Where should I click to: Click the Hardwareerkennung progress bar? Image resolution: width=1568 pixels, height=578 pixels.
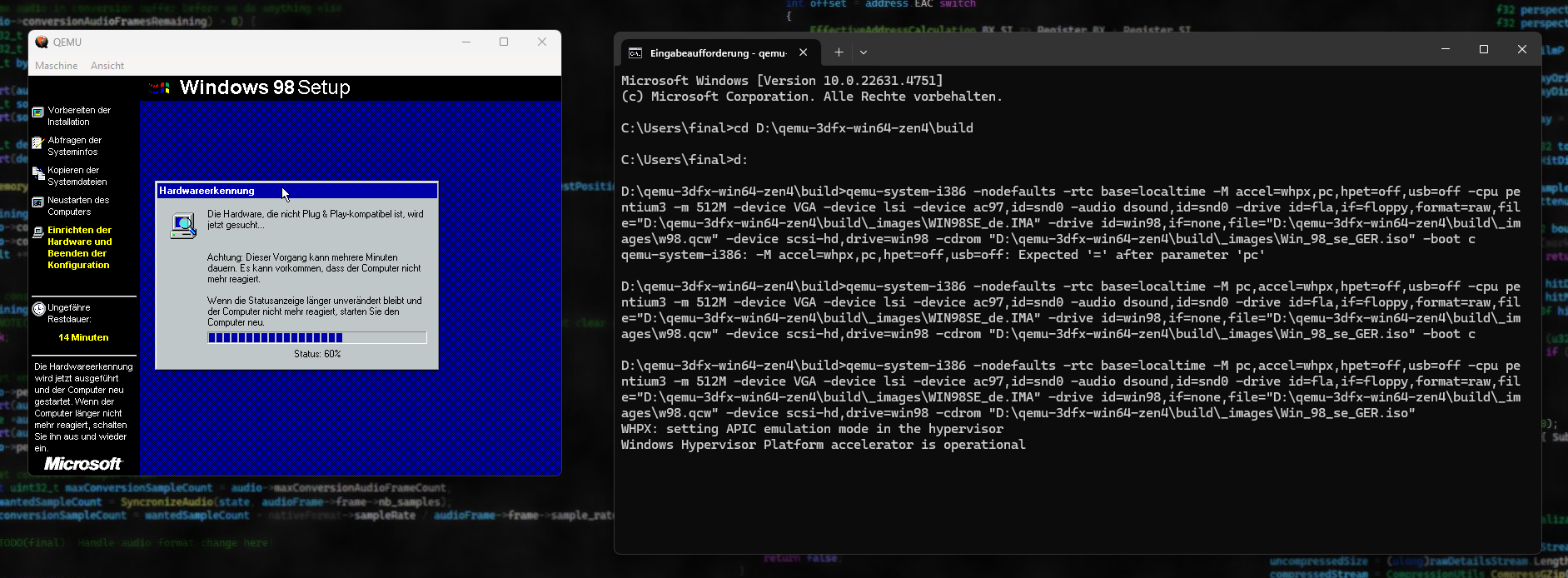coord(317,337)
